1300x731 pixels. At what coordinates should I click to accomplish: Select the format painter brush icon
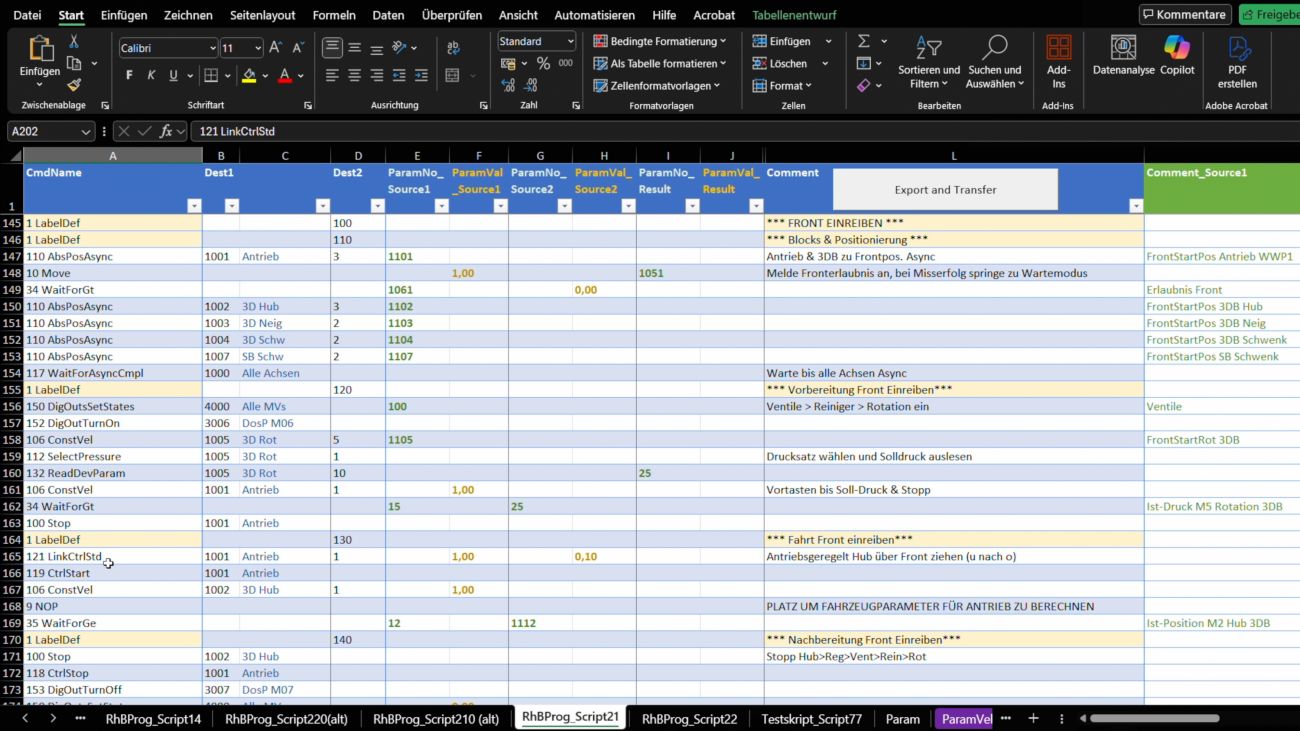[74, 85]
